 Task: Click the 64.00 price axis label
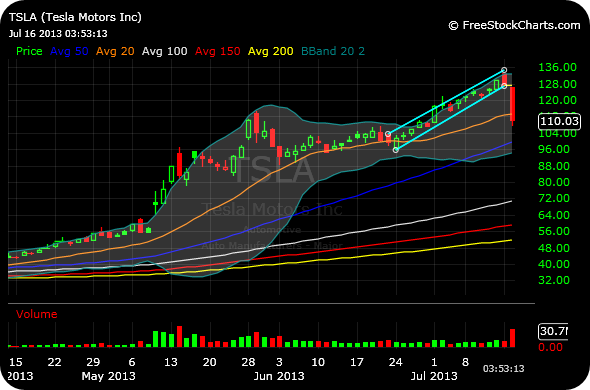tap(554, 215)
